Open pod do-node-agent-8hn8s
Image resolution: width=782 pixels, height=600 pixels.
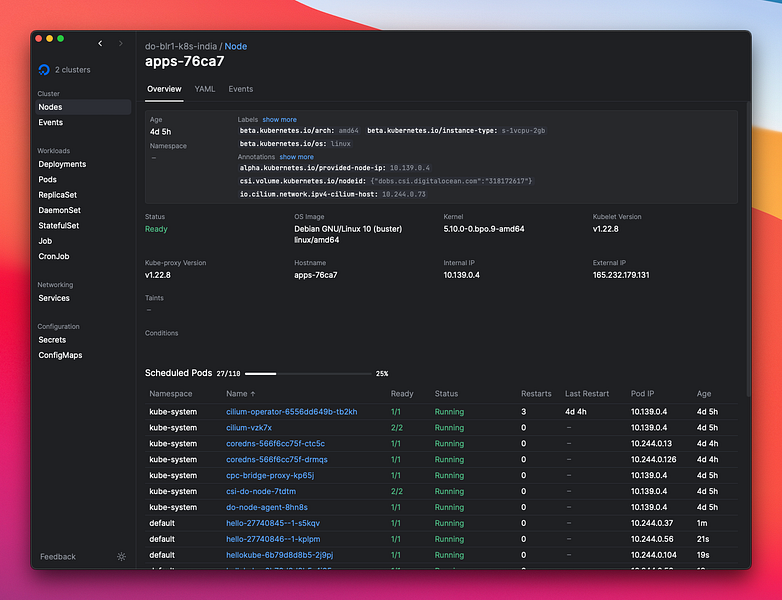[267, 508]
